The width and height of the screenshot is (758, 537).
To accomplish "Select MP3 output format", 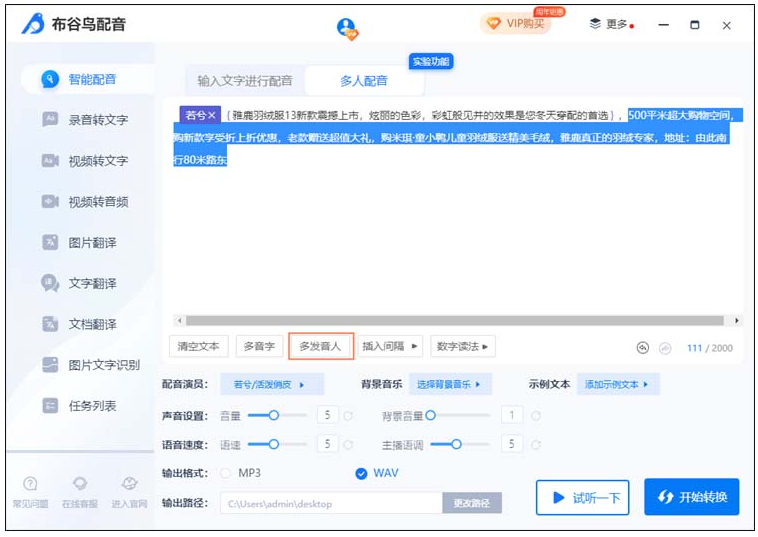I will tap(226, 473).
